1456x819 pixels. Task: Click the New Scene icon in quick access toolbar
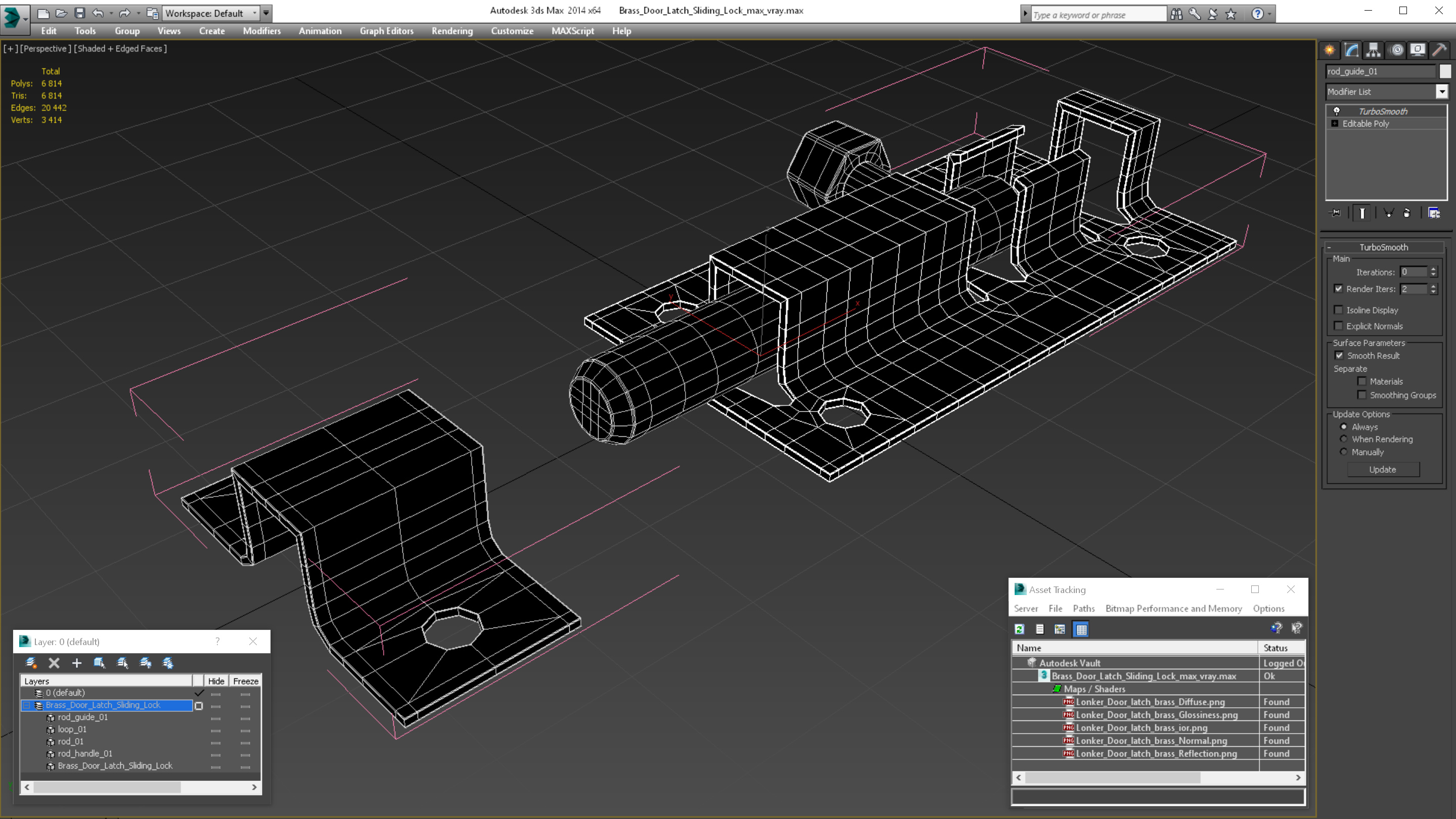(x=43, y=13)
